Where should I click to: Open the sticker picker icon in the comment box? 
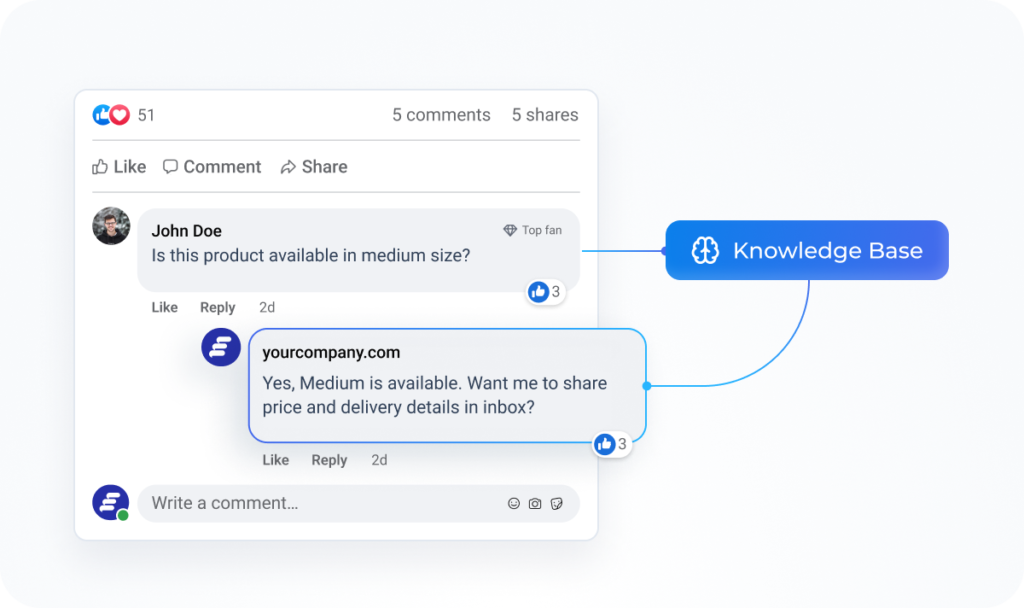point(556,504)
